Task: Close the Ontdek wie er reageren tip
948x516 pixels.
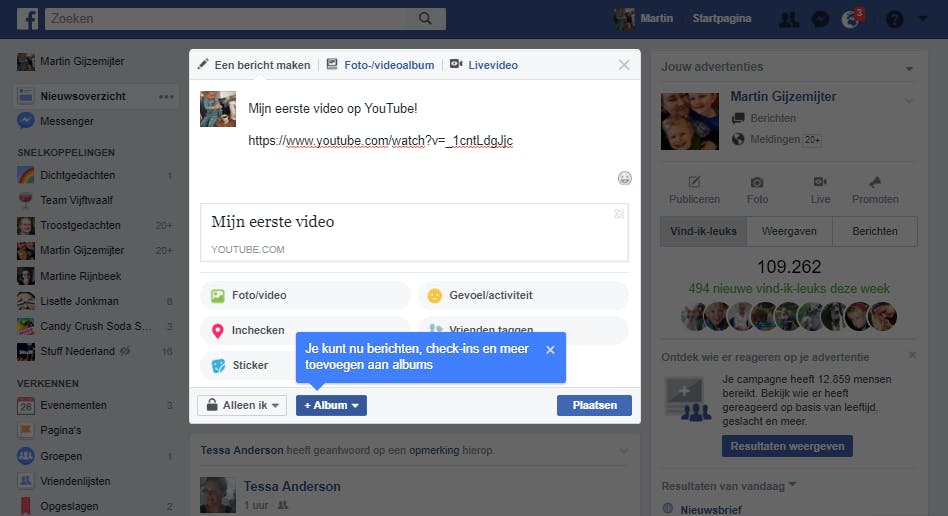Action: coord(912,355)
